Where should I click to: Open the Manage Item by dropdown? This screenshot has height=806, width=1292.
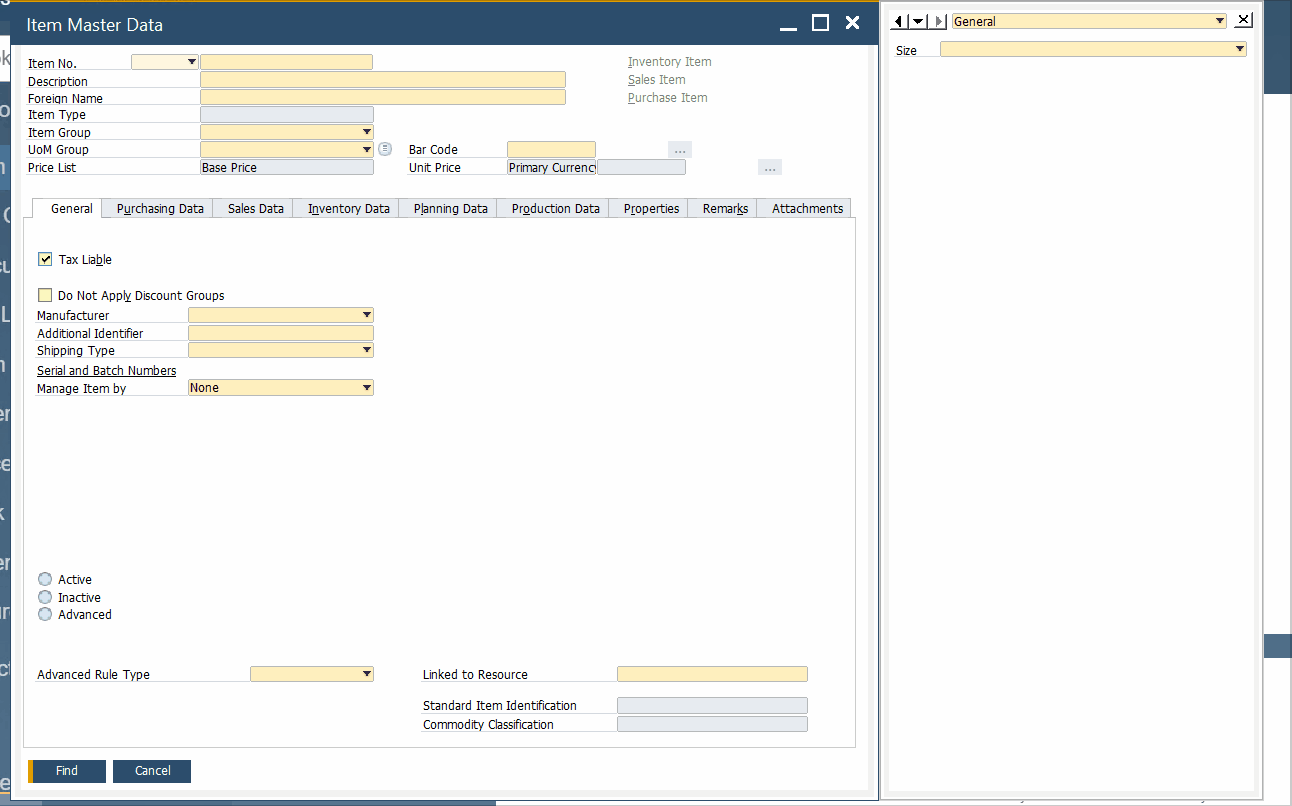click(366, 387)
